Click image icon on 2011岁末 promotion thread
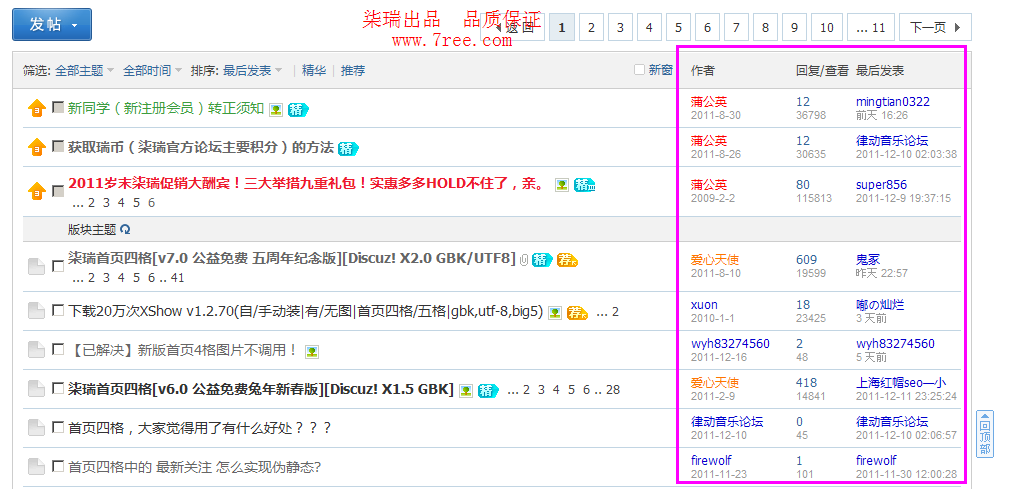The width and height of the screenshot is (1023, 489). (561, 185)
